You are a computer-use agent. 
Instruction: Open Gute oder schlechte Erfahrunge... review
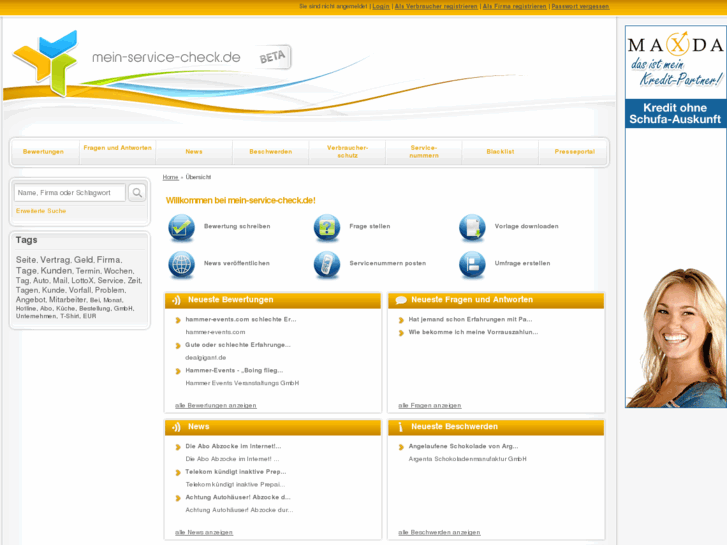point(238,345)
